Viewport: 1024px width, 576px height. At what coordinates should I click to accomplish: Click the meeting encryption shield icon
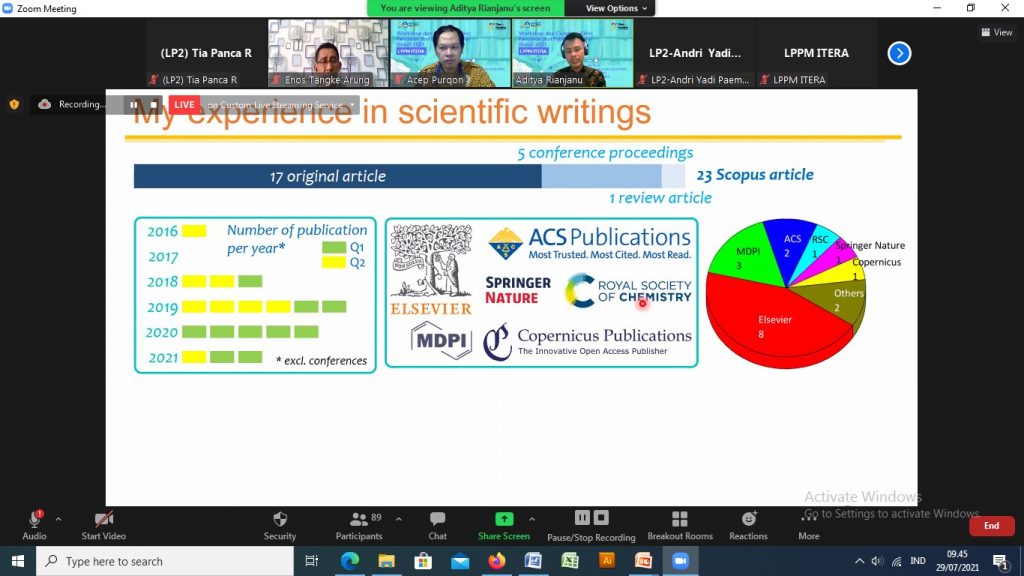click(x=14, y=104)
